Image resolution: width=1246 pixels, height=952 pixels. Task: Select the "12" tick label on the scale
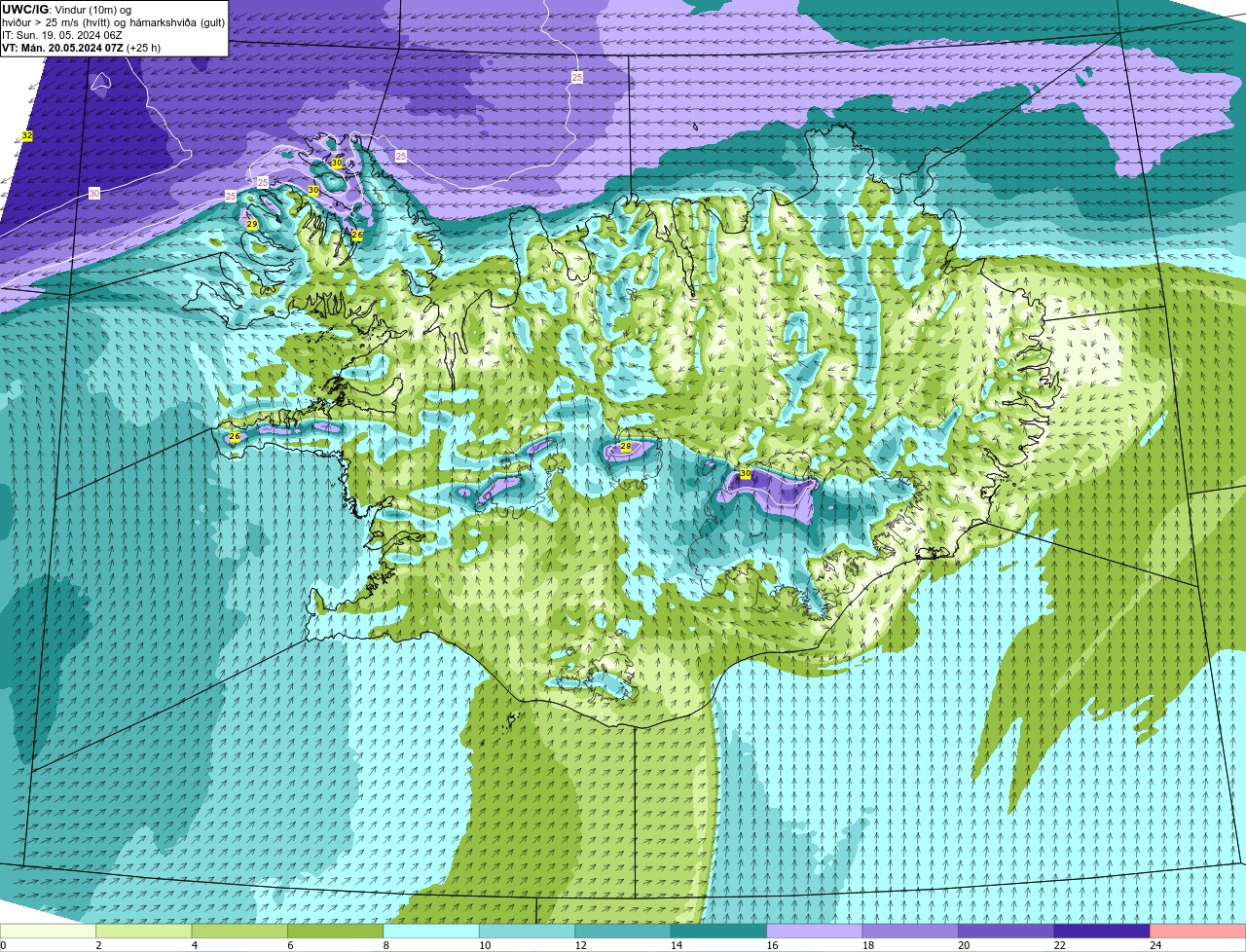tap(580, 945)
